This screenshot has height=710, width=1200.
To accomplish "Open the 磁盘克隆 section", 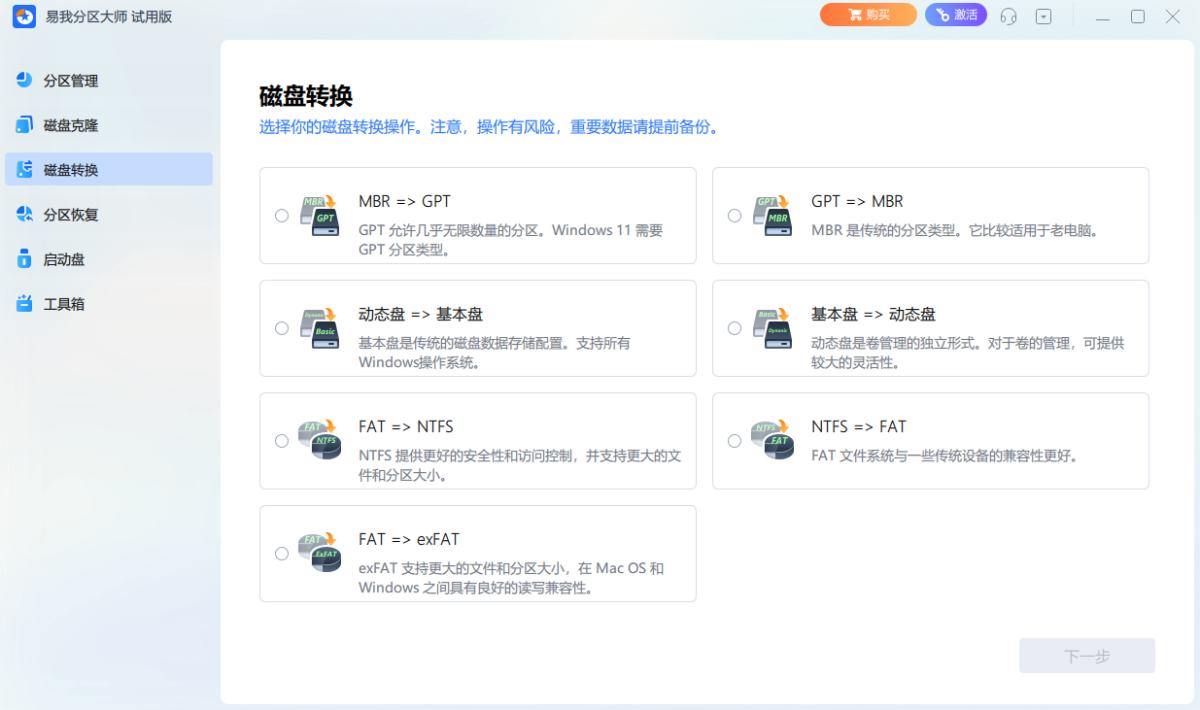I will pos(109,125).
